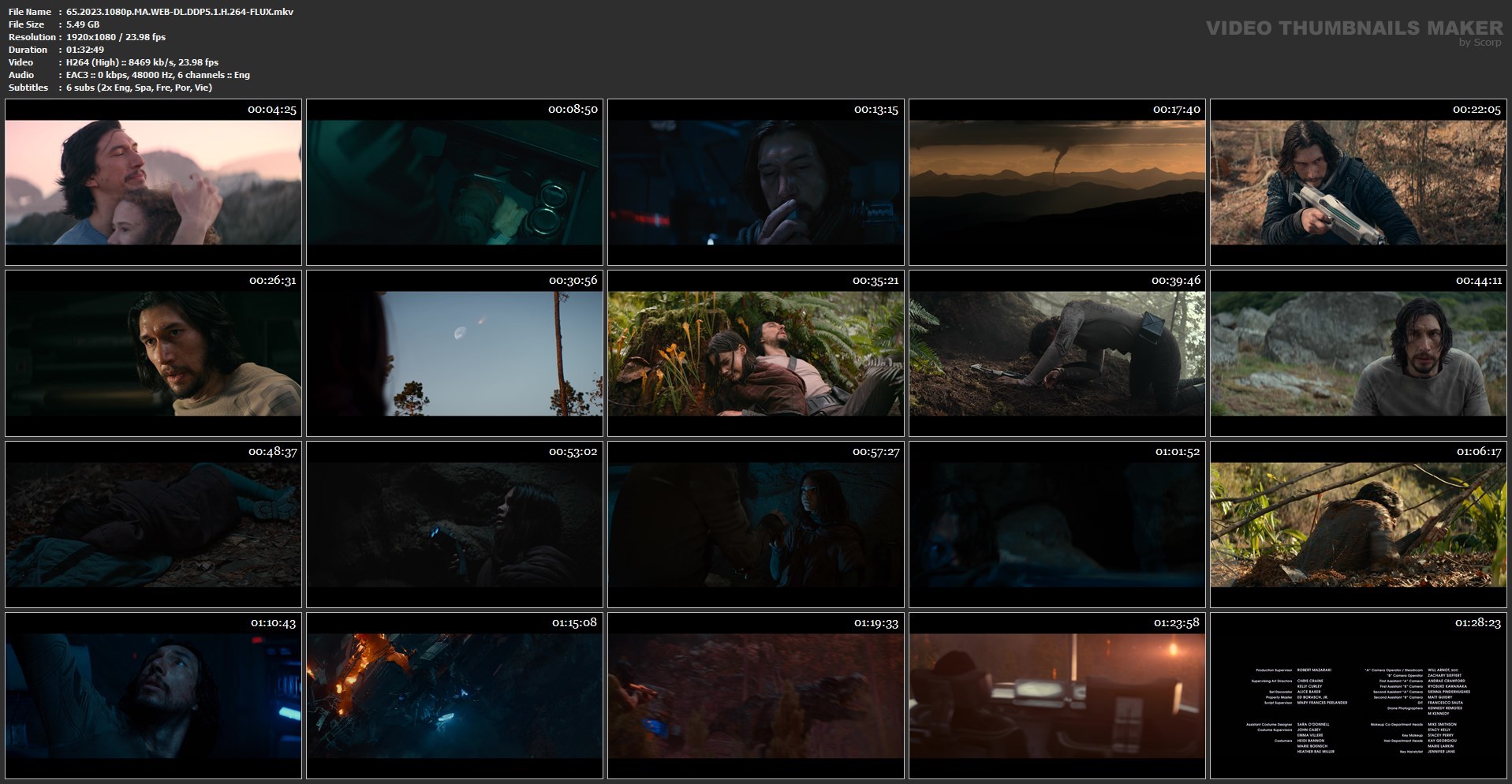Select the thumbnail at 00:08:50
Image resolution: width=1512 pixels, height=784 pixels.
pos(454,182)
